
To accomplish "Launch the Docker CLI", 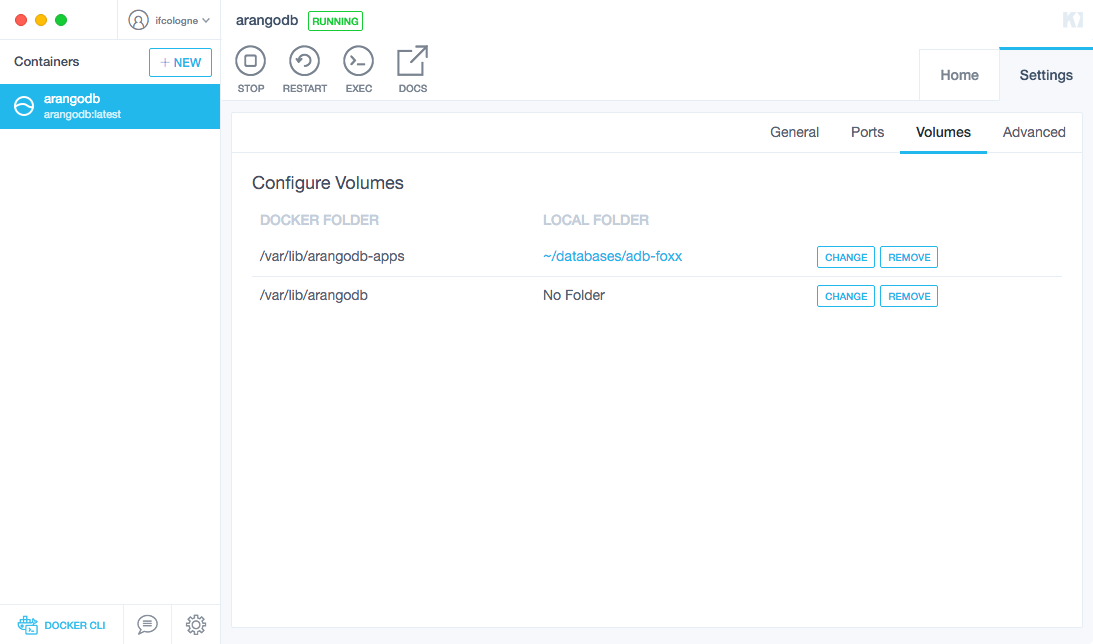I will [62, 625].
